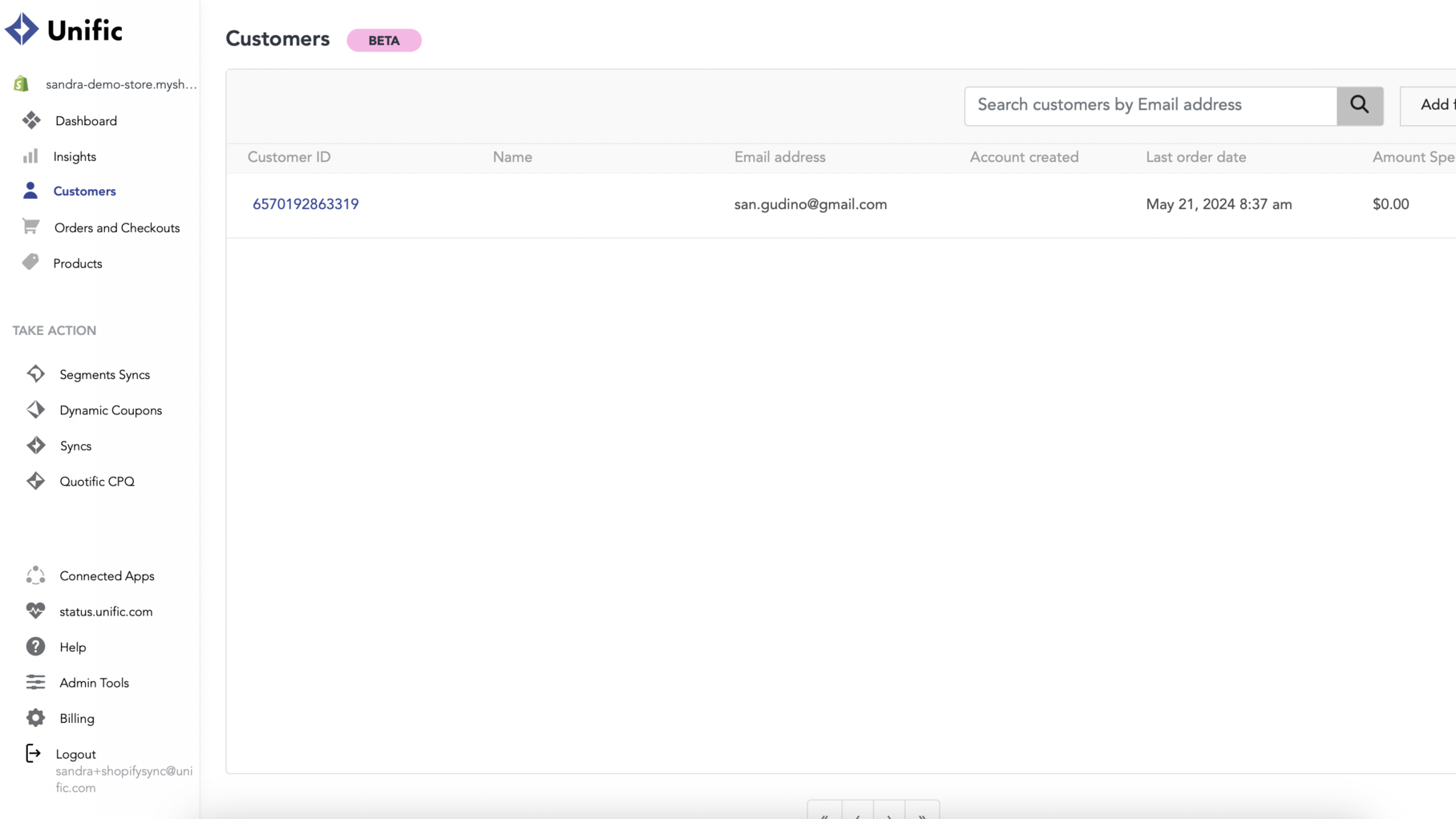
Task: Open the Dynamic Coupons menu item
Action: tap(111, 410)
